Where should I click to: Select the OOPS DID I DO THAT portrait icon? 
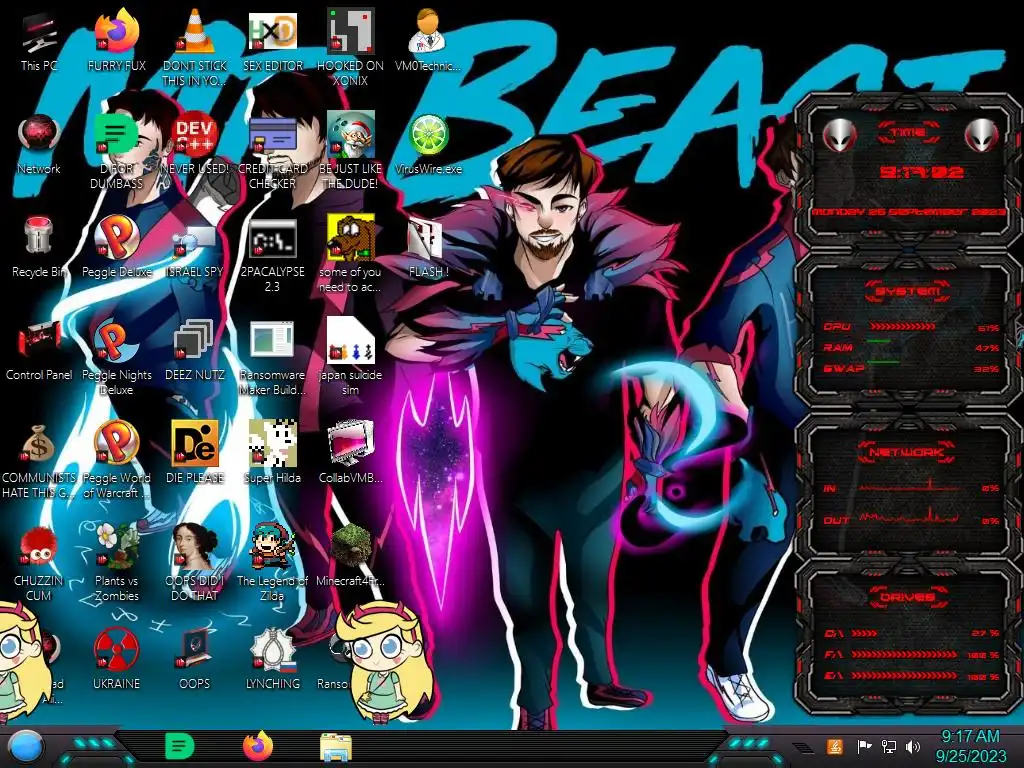pyautogui.click(x=194, y=564)
